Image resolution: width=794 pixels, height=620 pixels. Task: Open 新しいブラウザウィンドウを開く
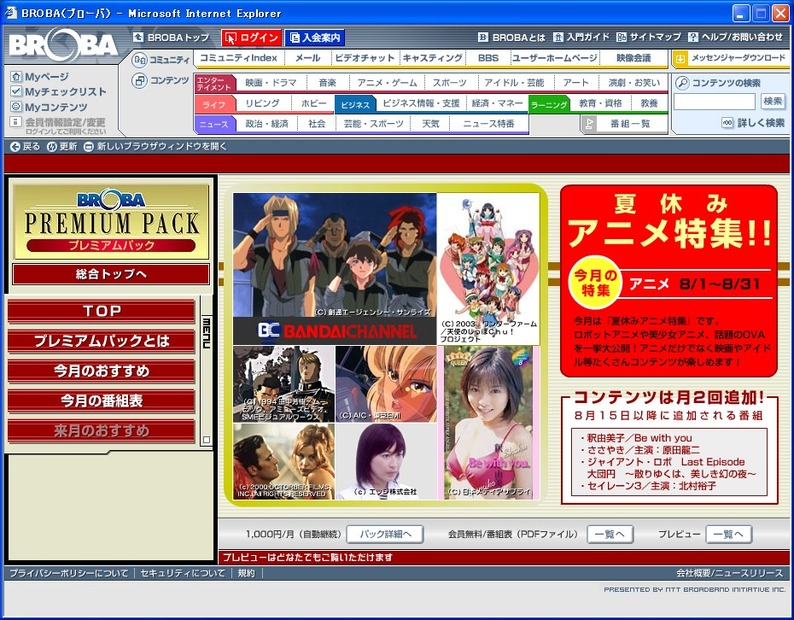pyautogui.click(x=155, y=147)
